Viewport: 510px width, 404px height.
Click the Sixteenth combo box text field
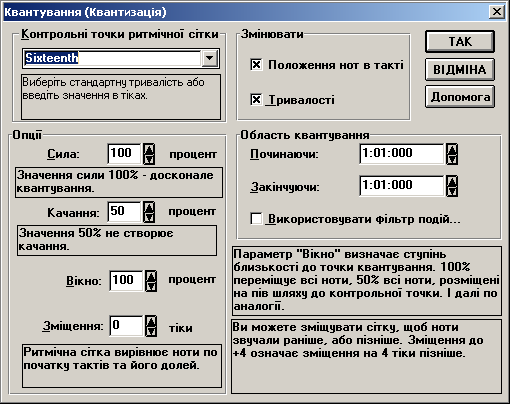112,58
